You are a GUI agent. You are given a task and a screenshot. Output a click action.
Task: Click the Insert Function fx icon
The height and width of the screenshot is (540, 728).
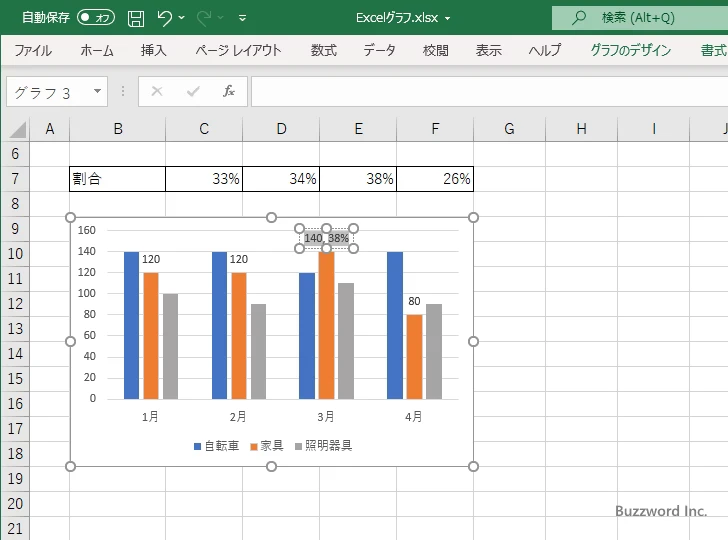coord(229,91)
